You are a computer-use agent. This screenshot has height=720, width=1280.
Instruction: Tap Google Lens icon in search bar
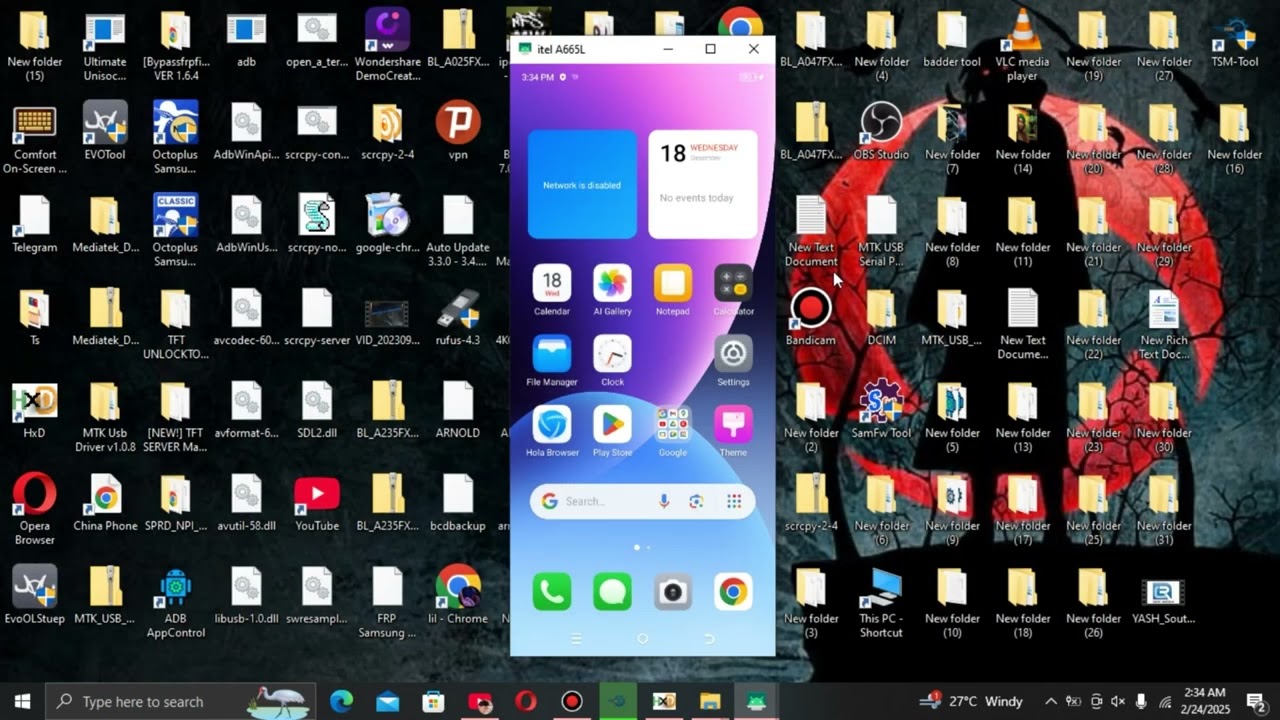[696, 501]
